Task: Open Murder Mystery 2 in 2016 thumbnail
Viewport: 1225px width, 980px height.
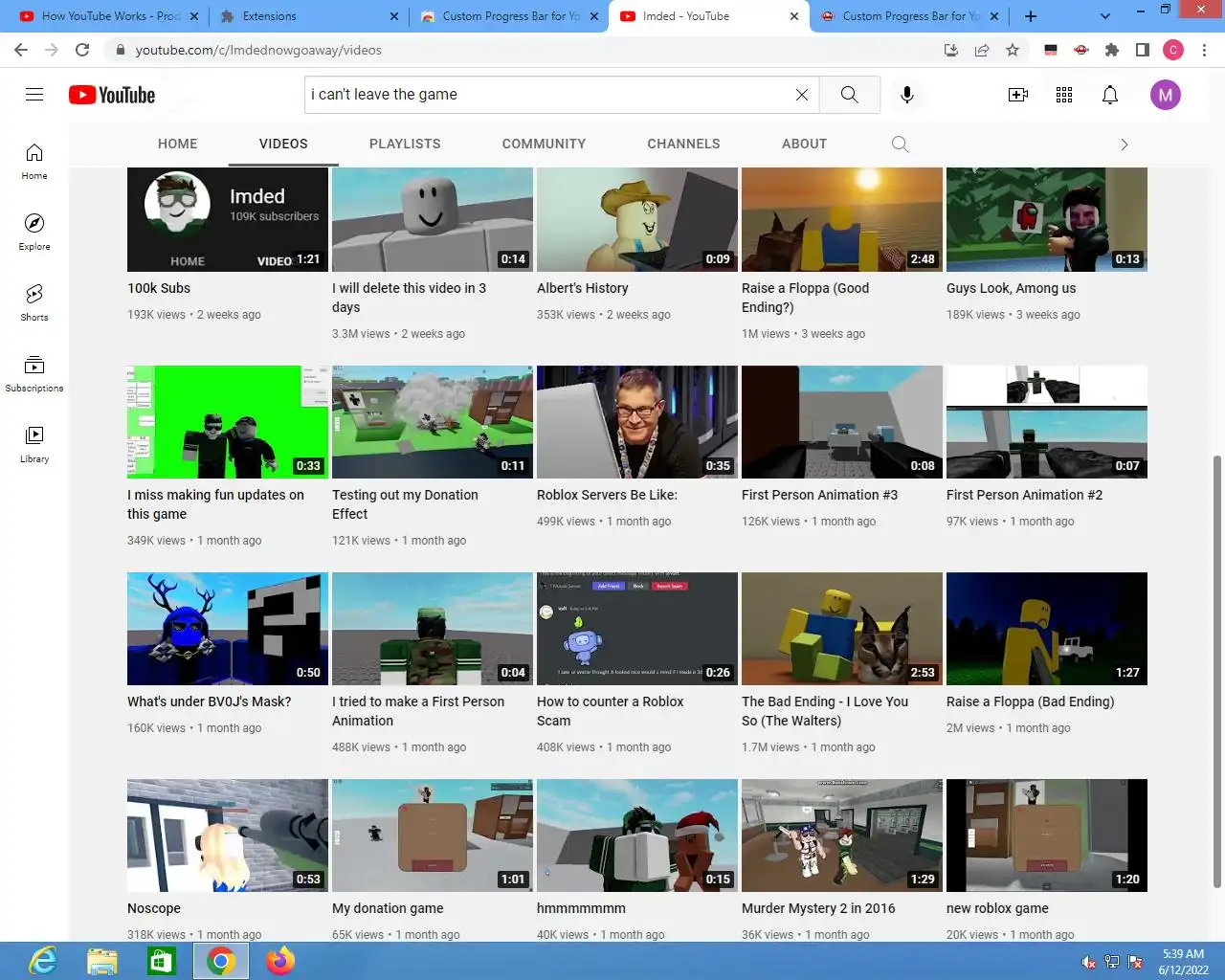Action: point(842,835)
